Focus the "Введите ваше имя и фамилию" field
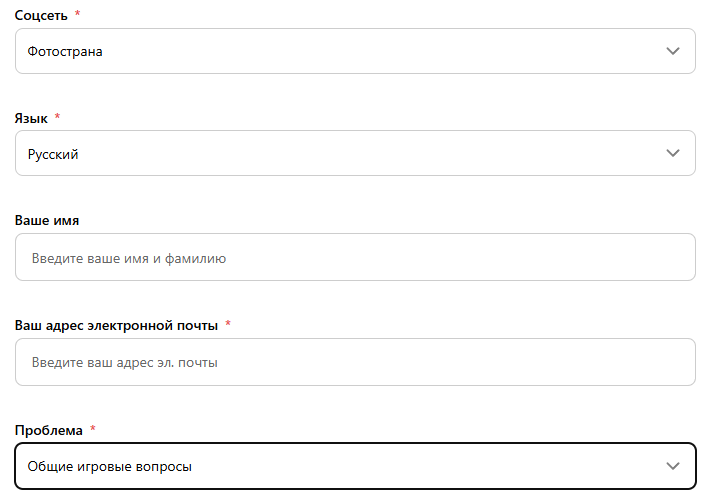 point(355,258)
